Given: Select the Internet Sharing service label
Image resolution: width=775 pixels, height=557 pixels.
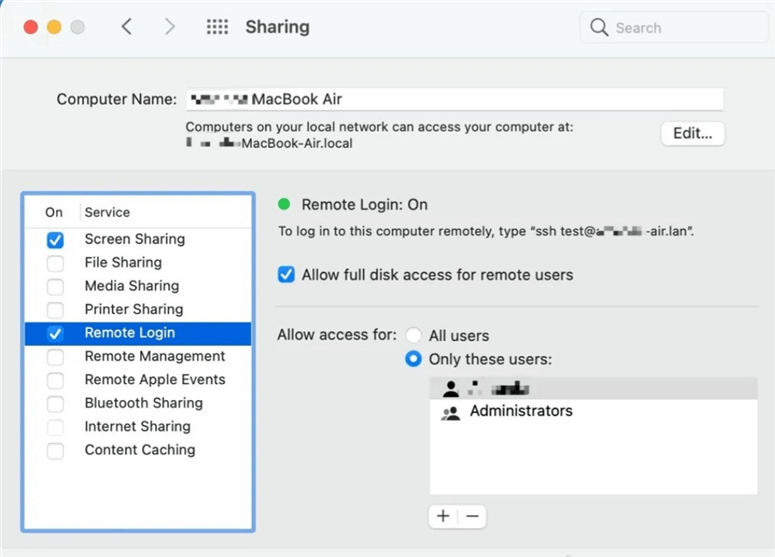Looking at the screenshot, I should coord(137,426).
